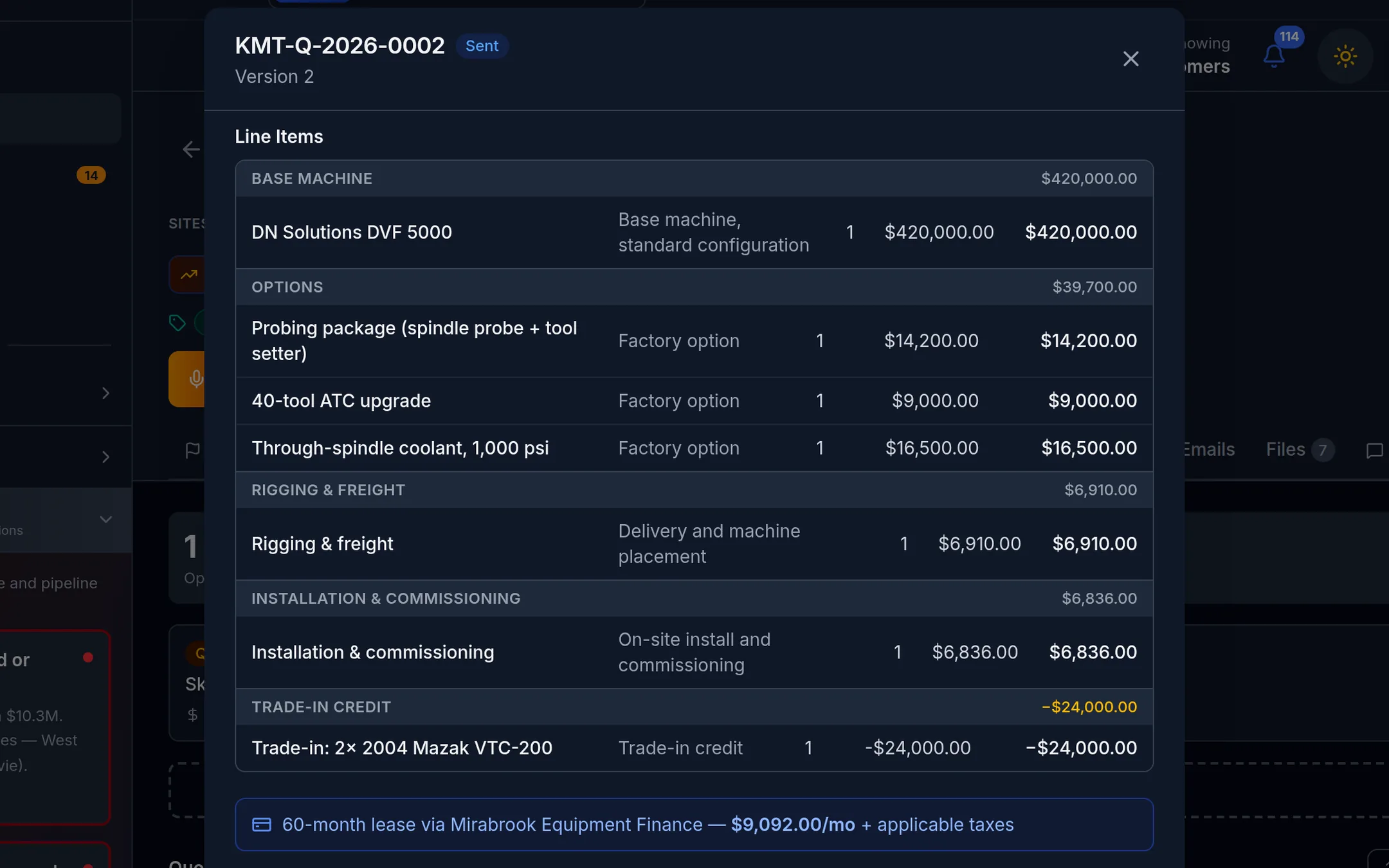The width and height of the screenshot is (1389, 868).
Task: Open the Files tab with 7 badge
Action: coord(1300,449)
